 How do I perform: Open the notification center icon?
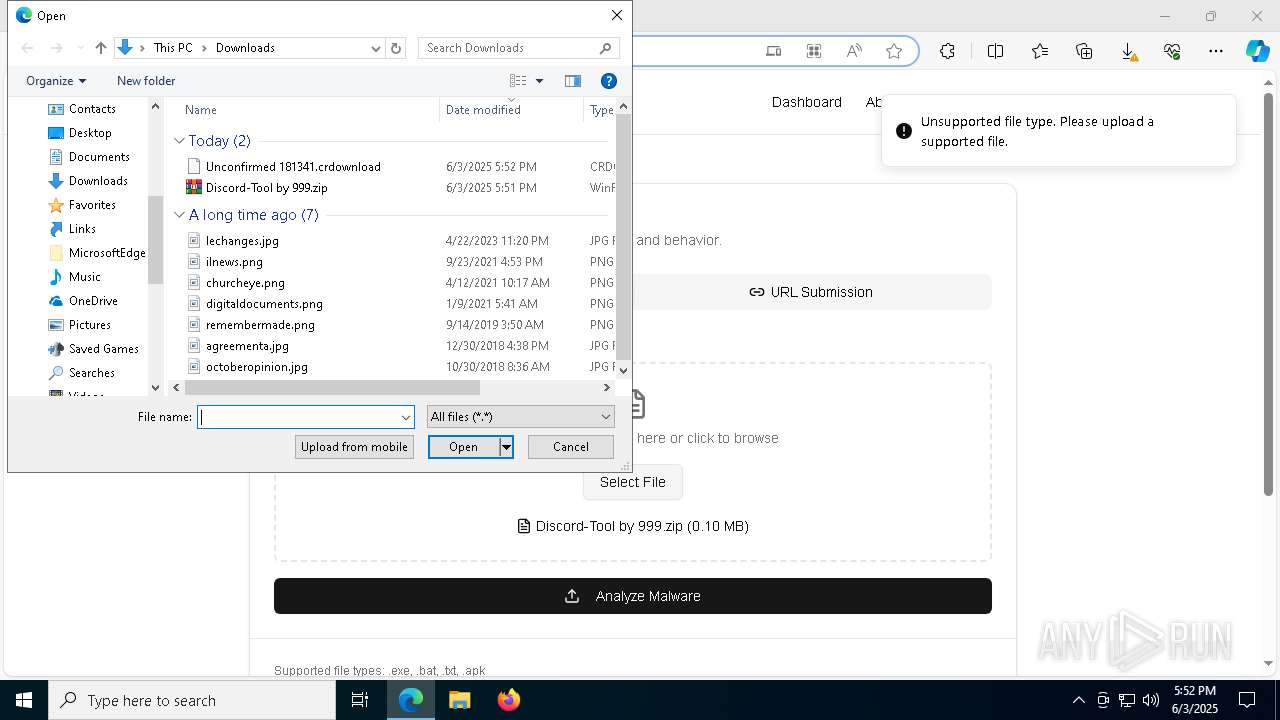coord(1247,700)
